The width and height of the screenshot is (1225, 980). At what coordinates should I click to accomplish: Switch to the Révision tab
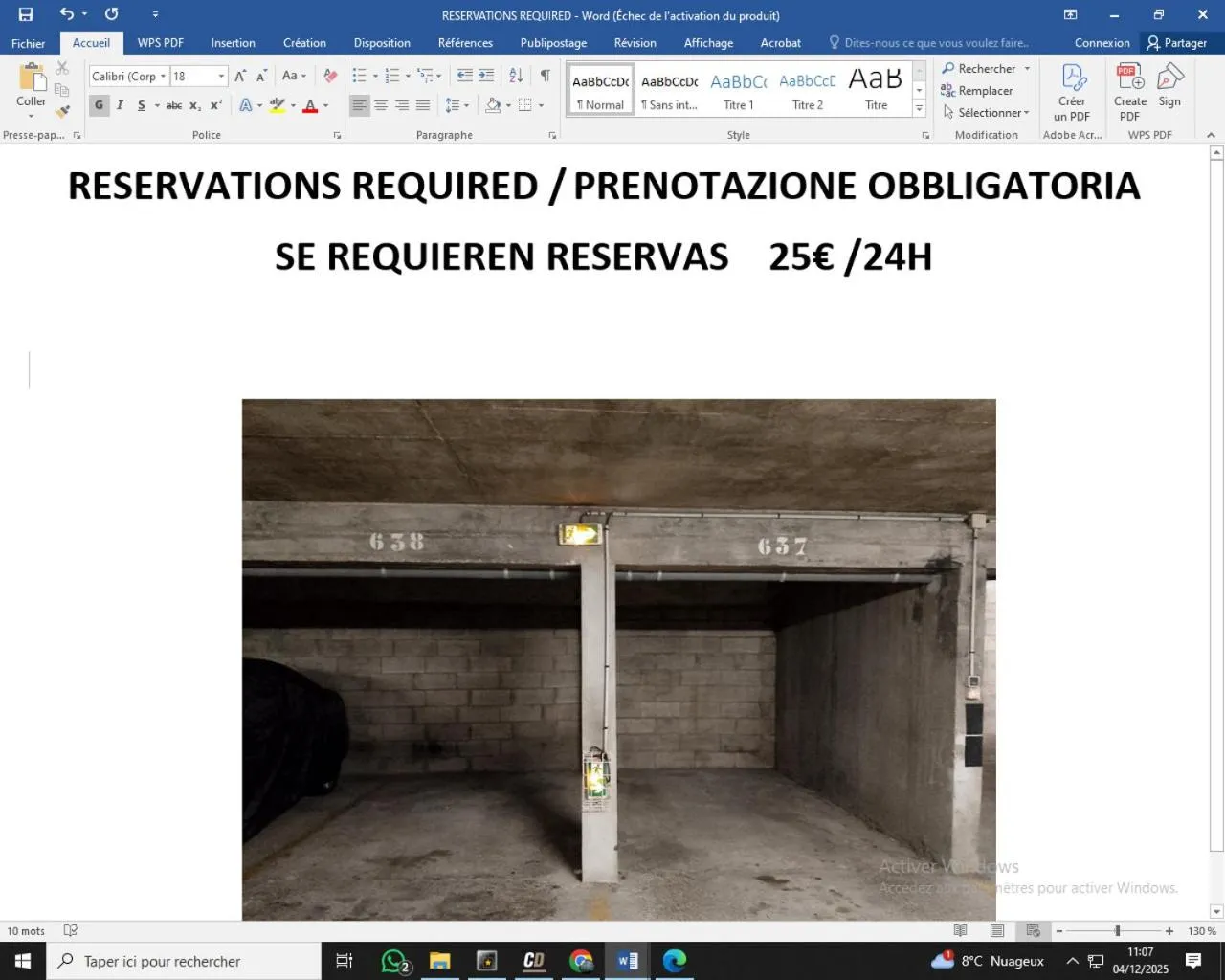(635, 43)
